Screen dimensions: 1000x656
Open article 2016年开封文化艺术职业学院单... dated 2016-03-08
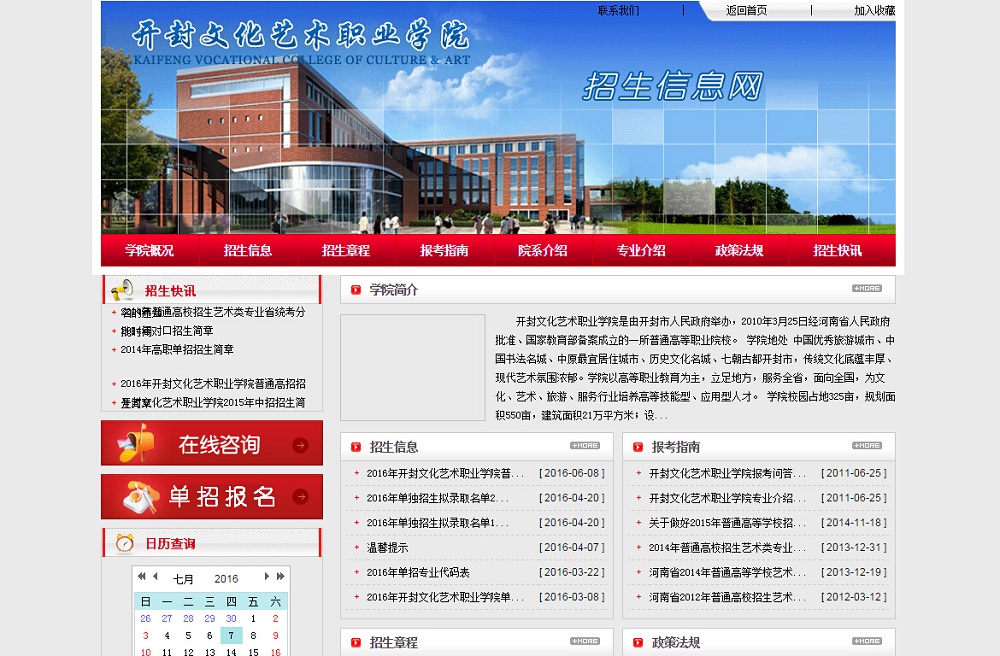tap(445, 597)
